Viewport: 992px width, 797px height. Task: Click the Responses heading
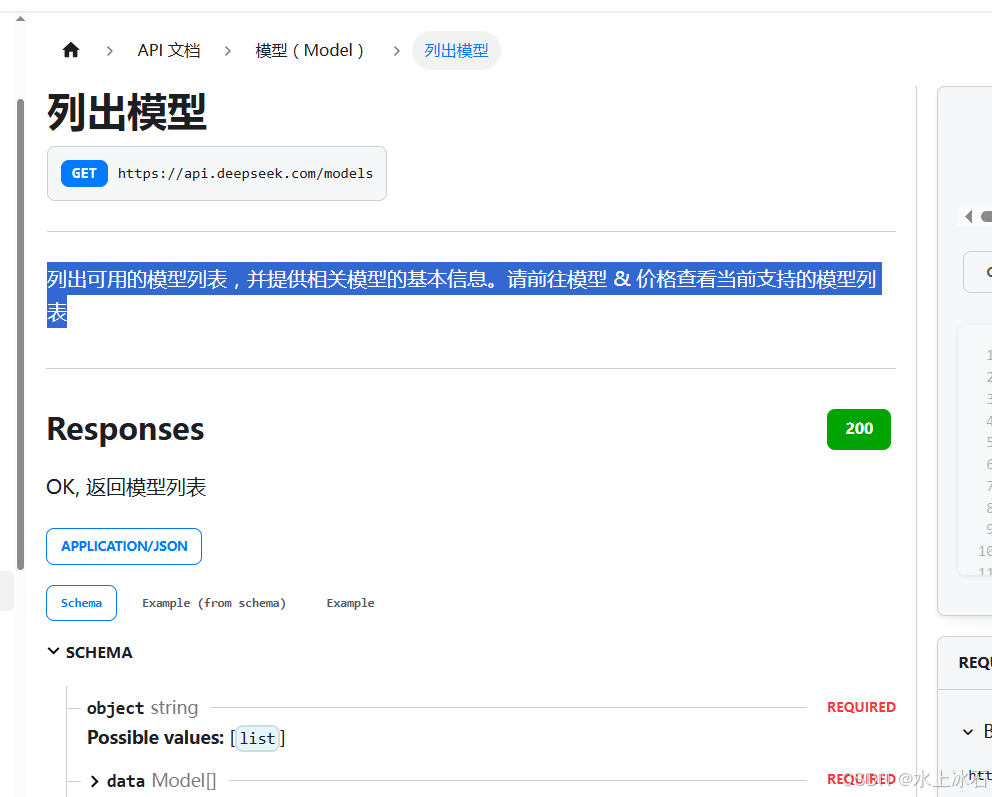click(x=125, y=429)
